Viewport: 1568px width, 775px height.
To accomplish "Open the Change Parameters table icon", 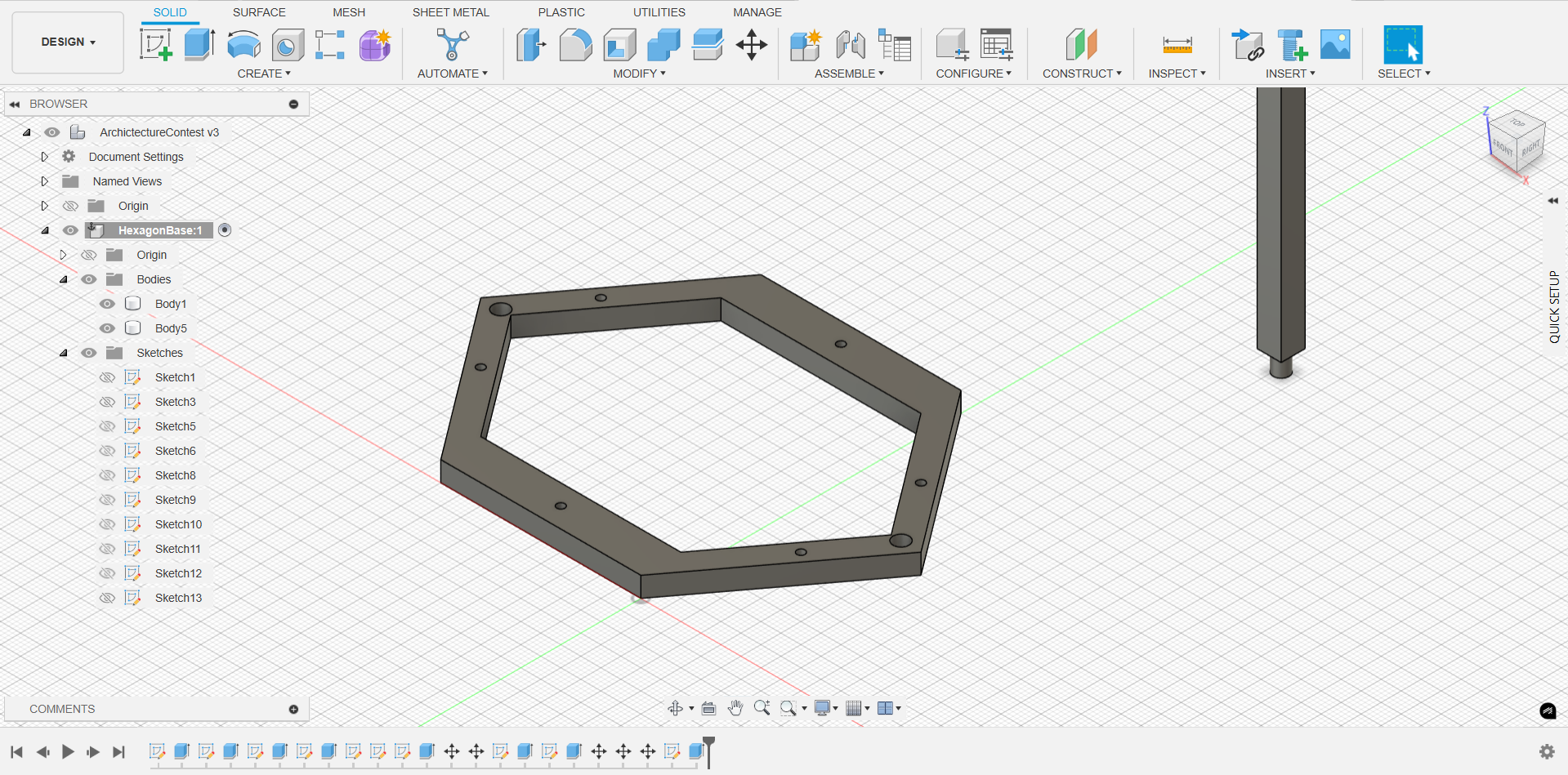I will 997,45.
